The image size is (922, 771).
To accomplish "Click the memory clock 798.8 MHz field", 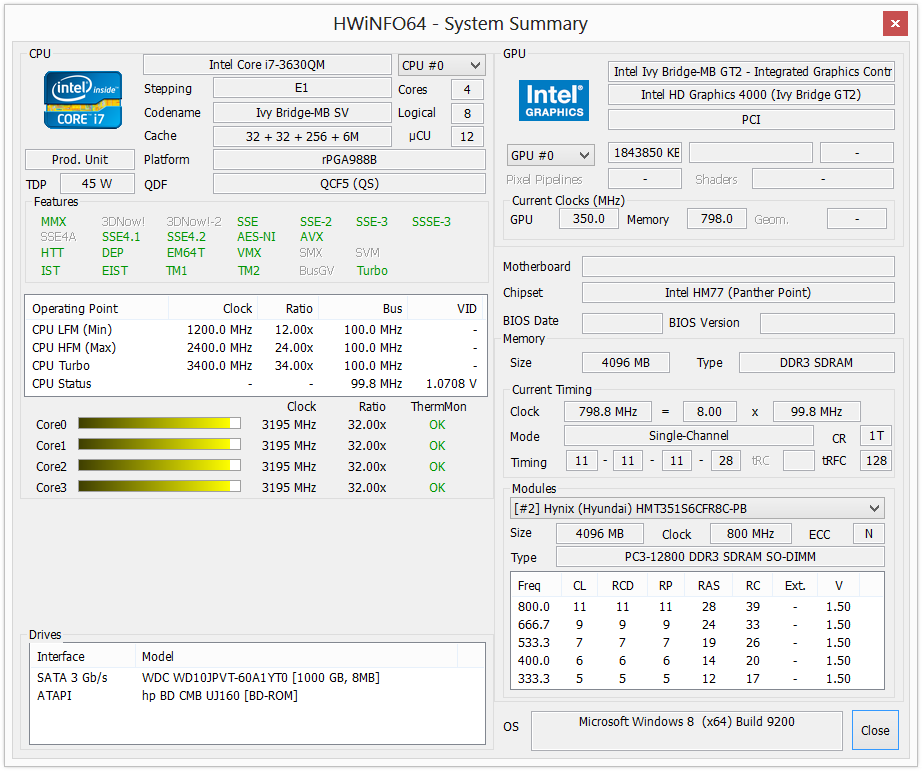I will click(607, 412).
